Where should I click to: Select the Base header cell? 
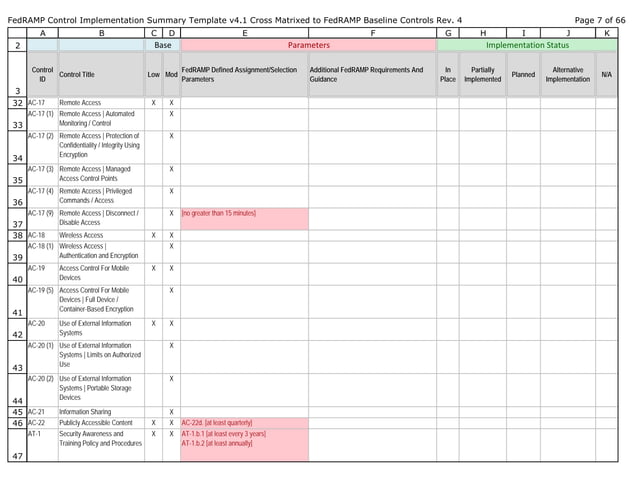(162, 45)
